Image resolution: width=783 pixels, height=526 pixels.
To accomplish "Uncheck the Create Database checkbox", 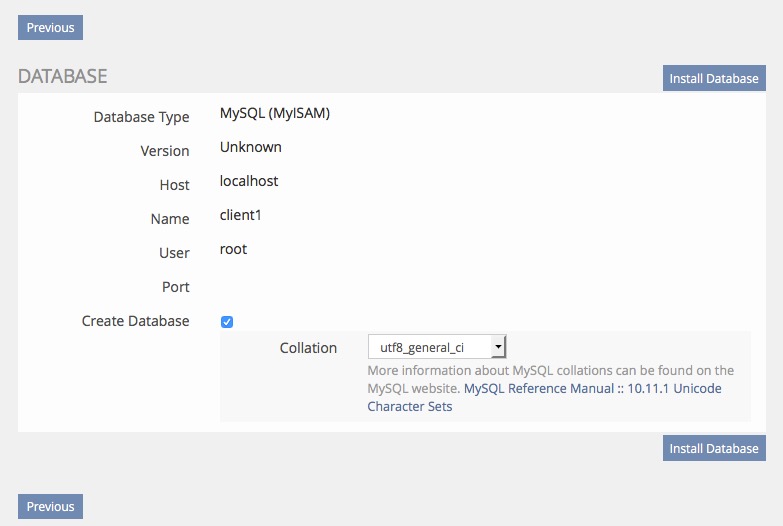I will (227, 322).
